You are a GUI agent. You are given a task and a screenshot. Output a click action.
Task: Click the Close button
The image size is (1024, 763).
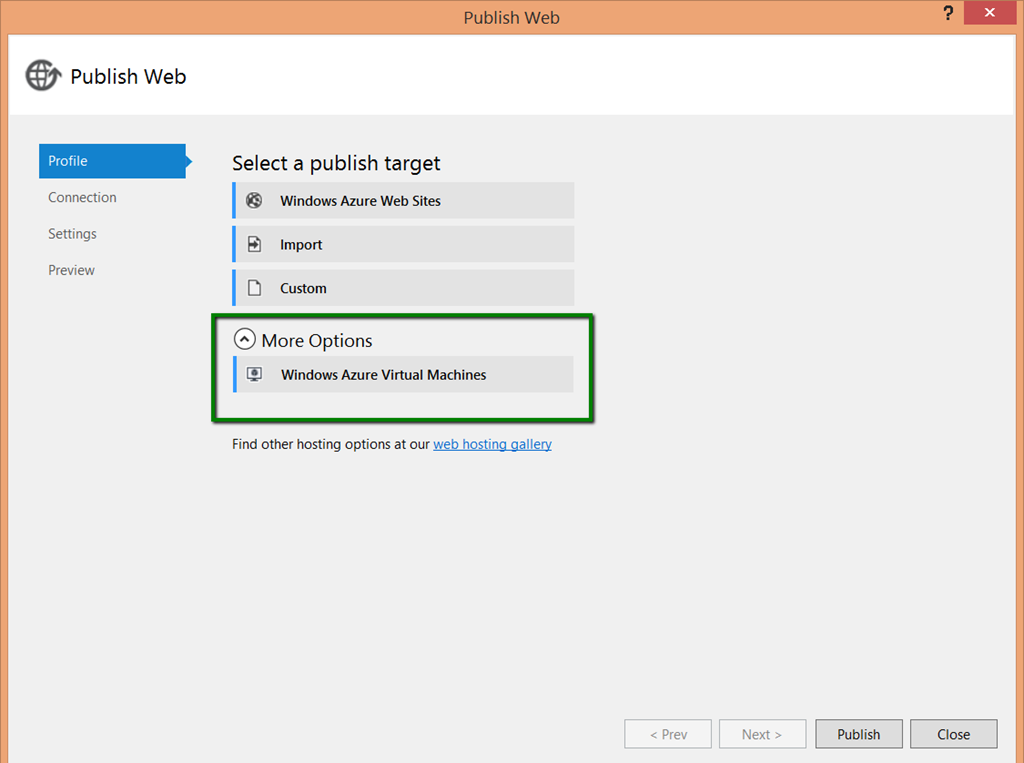(953, 734)
